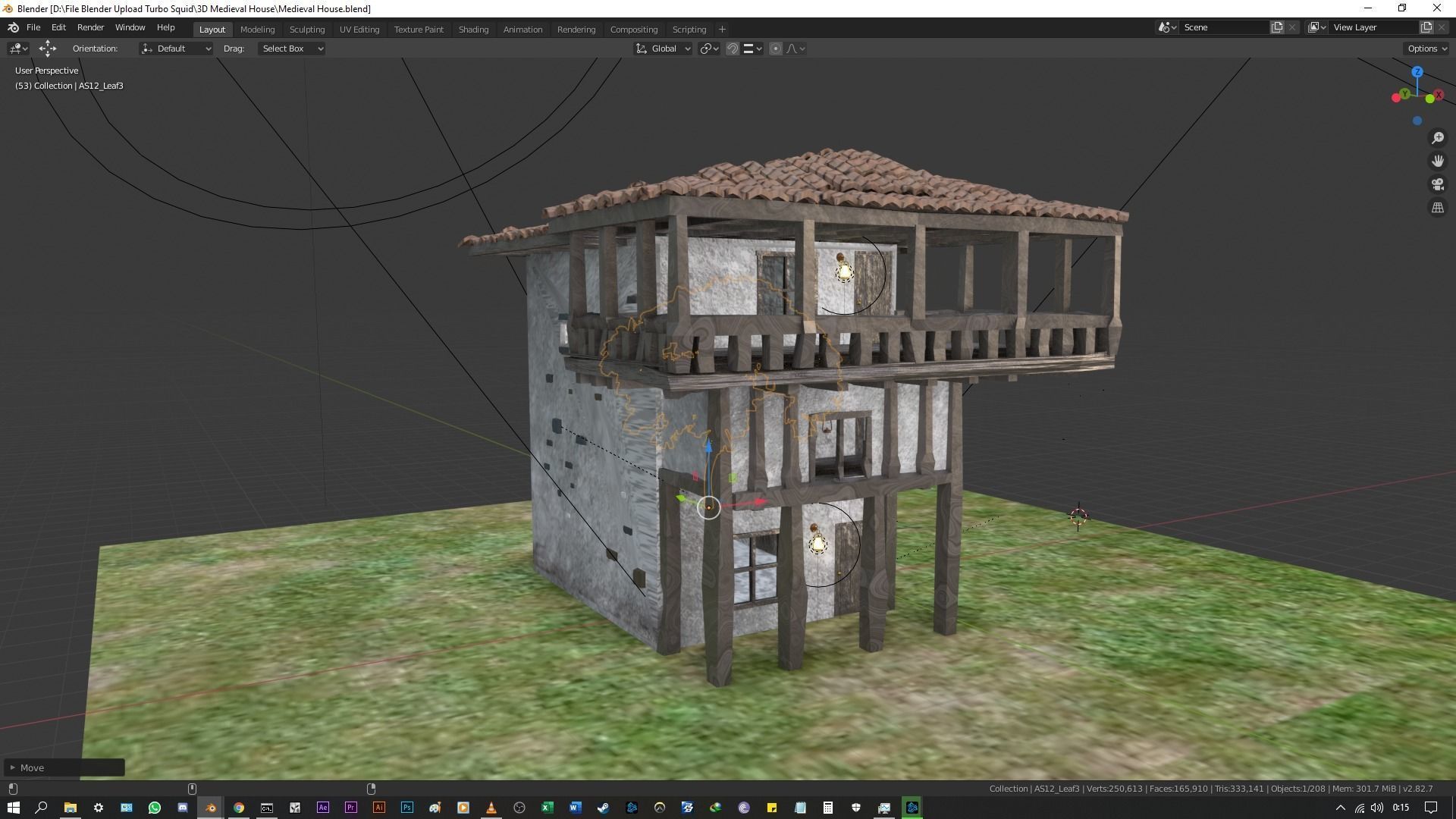Viewport: 1456px width, 819px height.
Task: Open the snapping options dropdown
Action: (x=752, y=49)
